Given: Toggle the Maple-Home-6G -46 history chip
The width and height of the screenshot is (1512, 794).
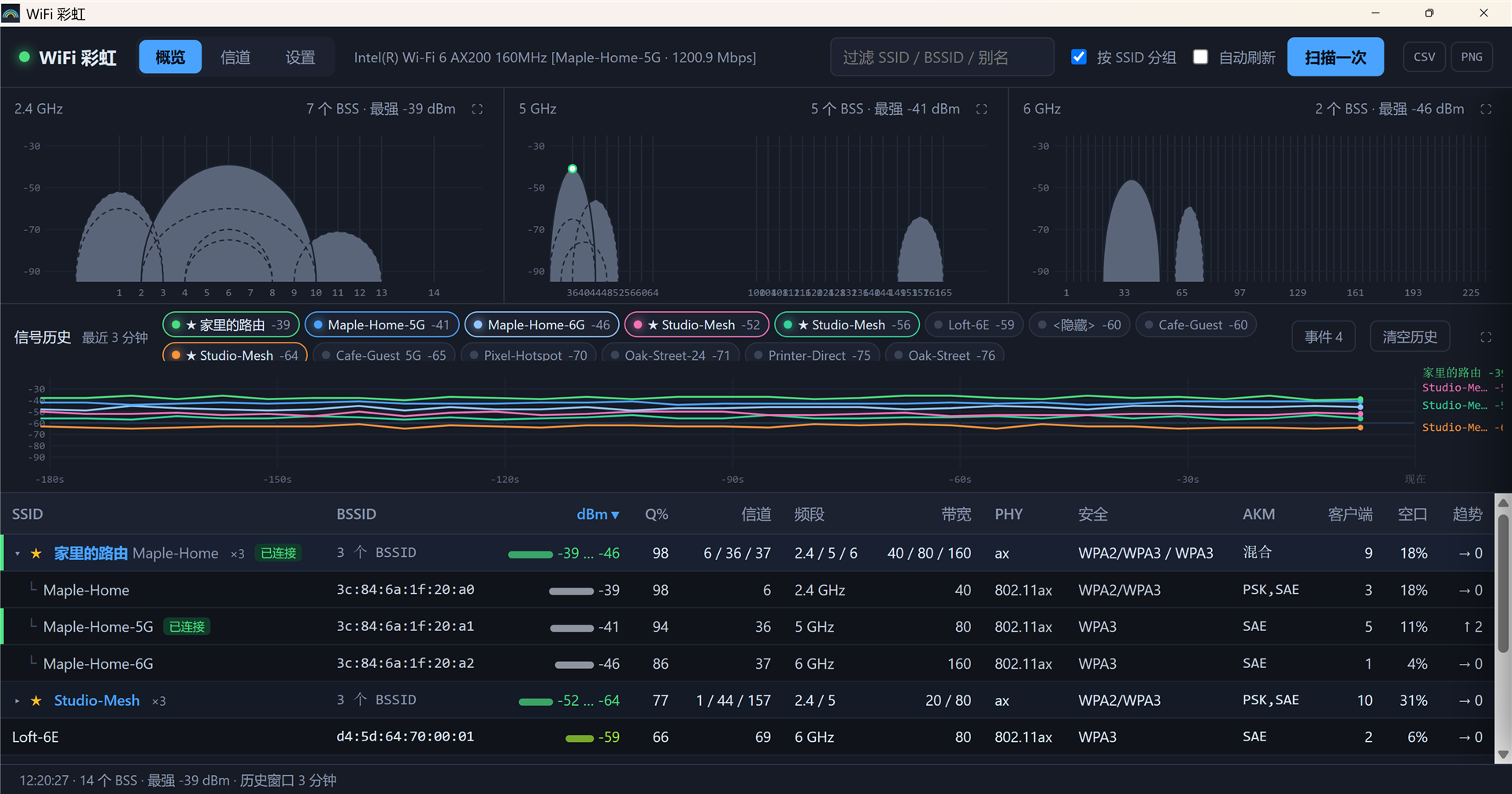Looking at the screenshot, I should point(541,325).
